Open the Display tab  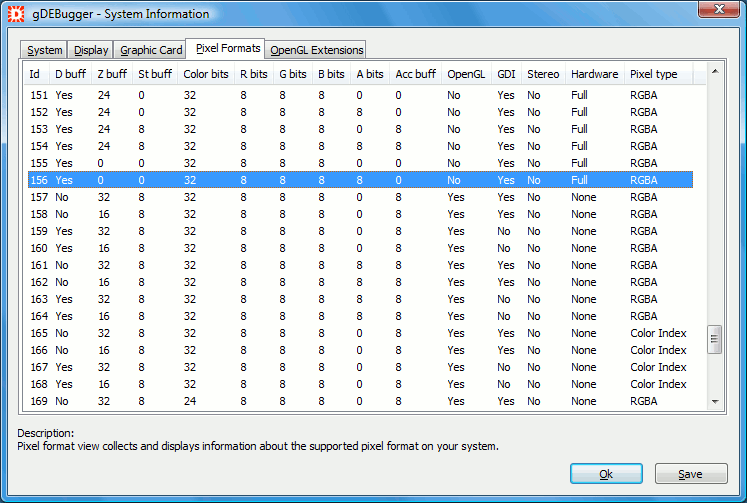pyautogui.click(x=91, y=50)
